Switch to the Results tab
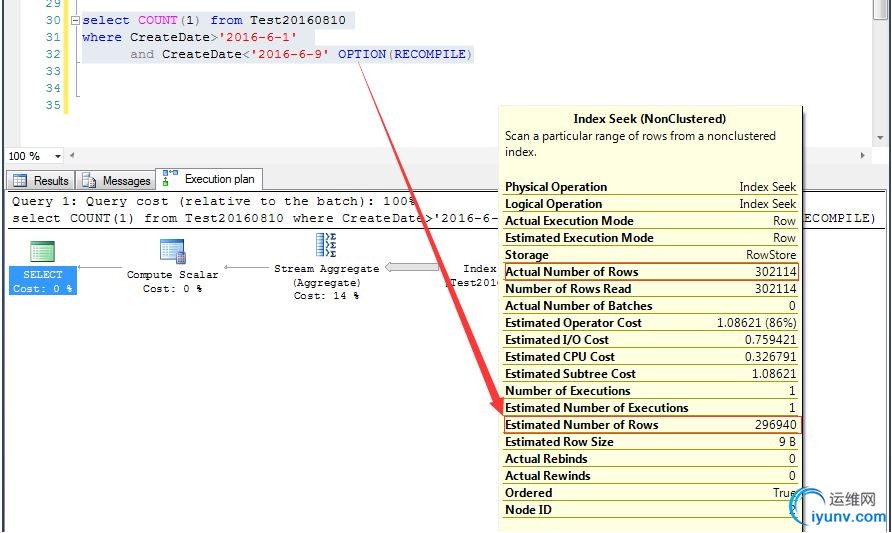892x533 pixels. [x=40, y=180]
